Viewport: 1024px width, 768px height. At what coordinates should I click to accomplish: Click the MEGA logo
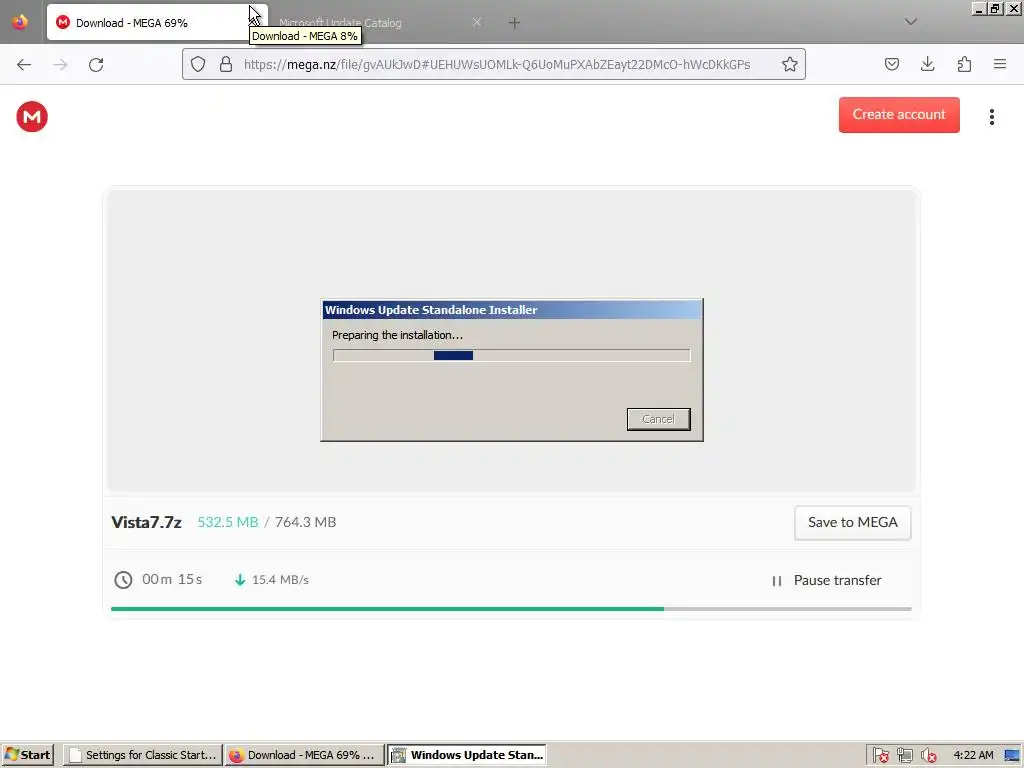(x=32, y=117)
